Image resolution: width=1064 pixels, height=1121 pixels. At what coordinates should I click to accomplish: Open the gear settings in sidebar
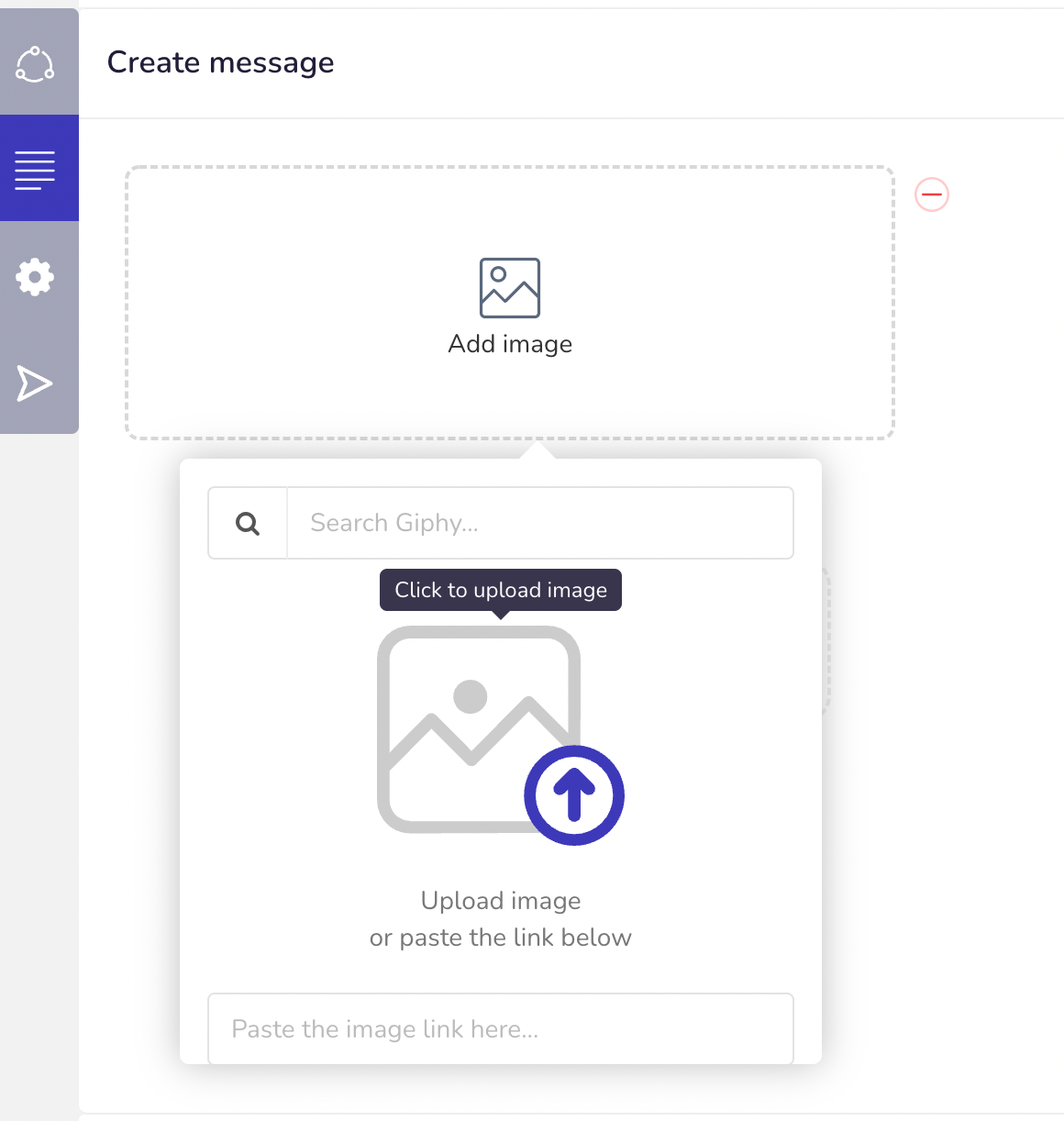(x=35, y=276)
